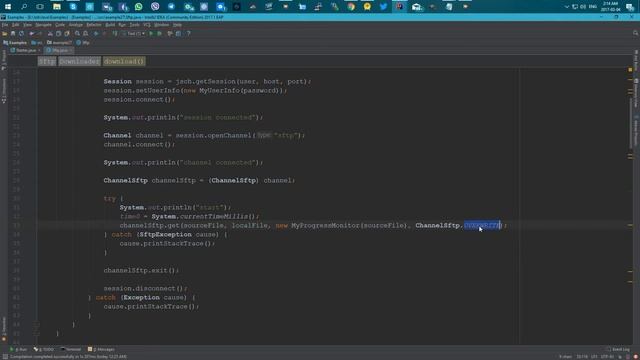
Task: Open the Window menu
Action: (161, 25)
